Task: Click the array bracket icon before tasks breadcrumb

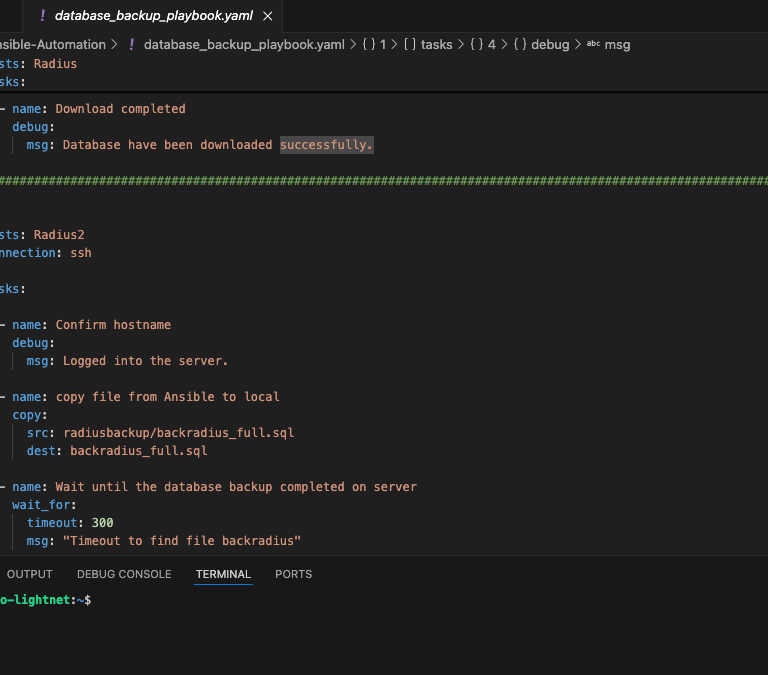Action: tap(410, 44)
